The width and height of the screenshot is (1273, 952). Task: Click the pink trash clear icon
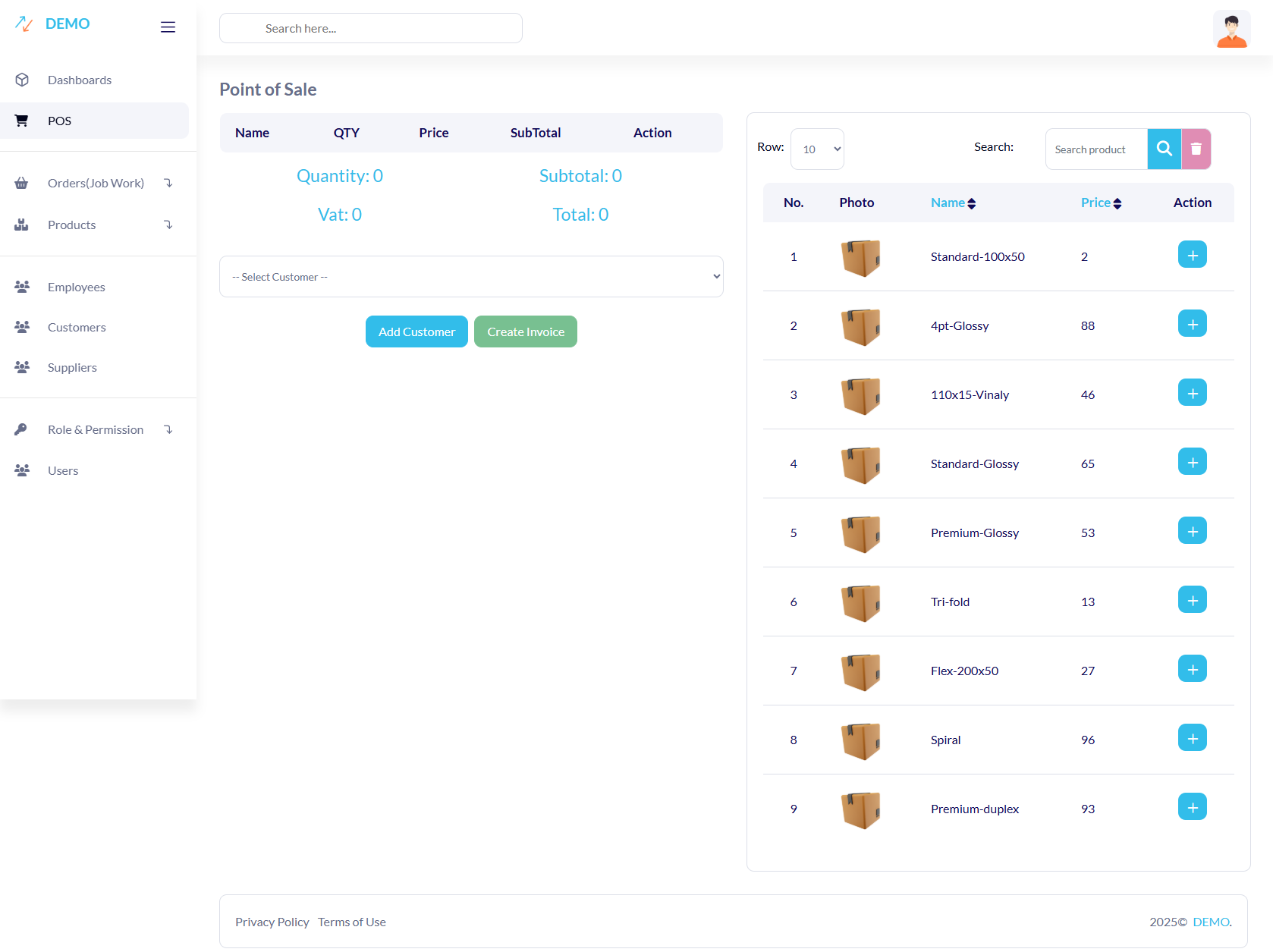[x=1196, y=149]
